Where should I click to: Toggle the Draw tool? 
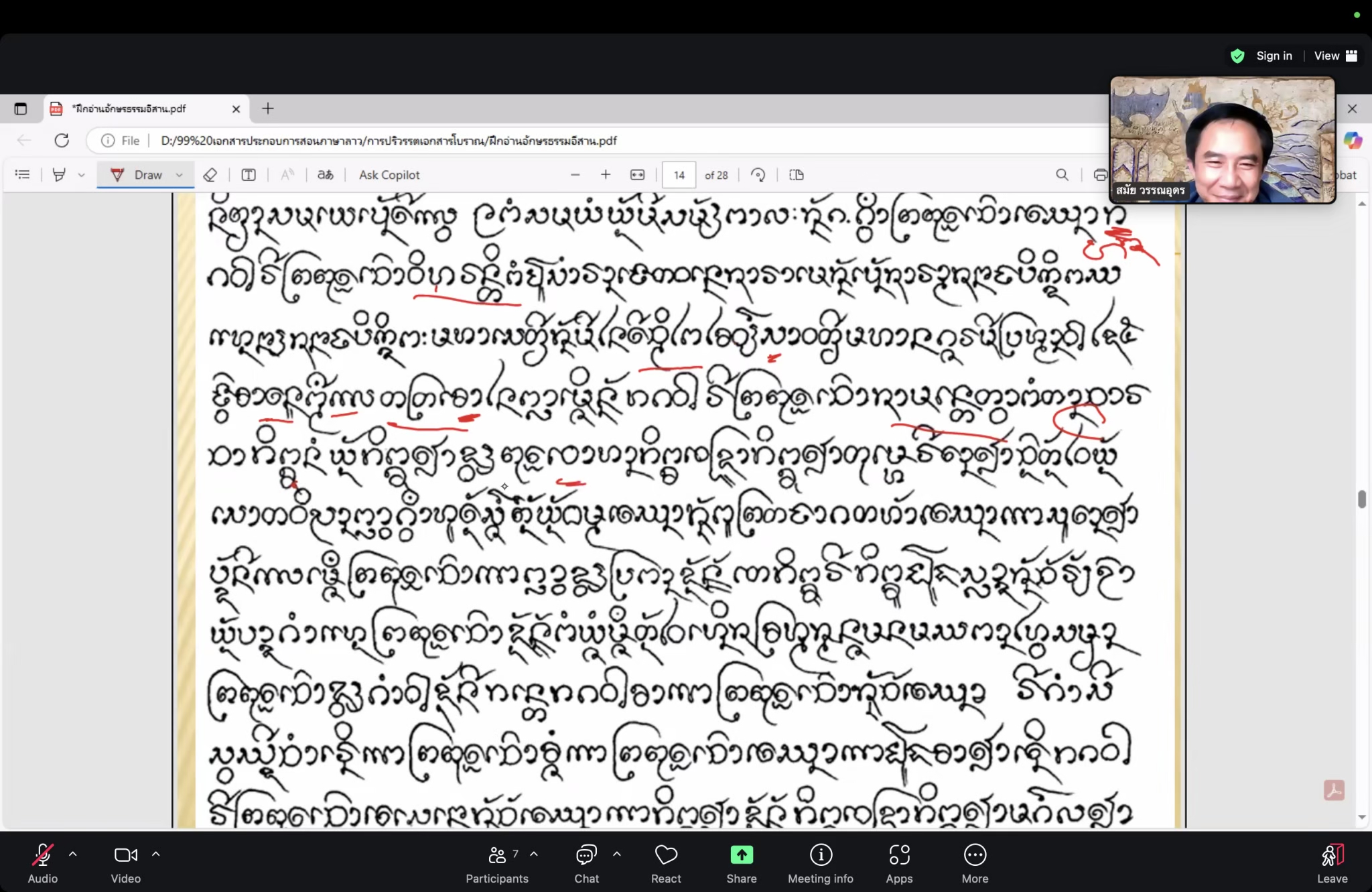[x=137, y=175]
